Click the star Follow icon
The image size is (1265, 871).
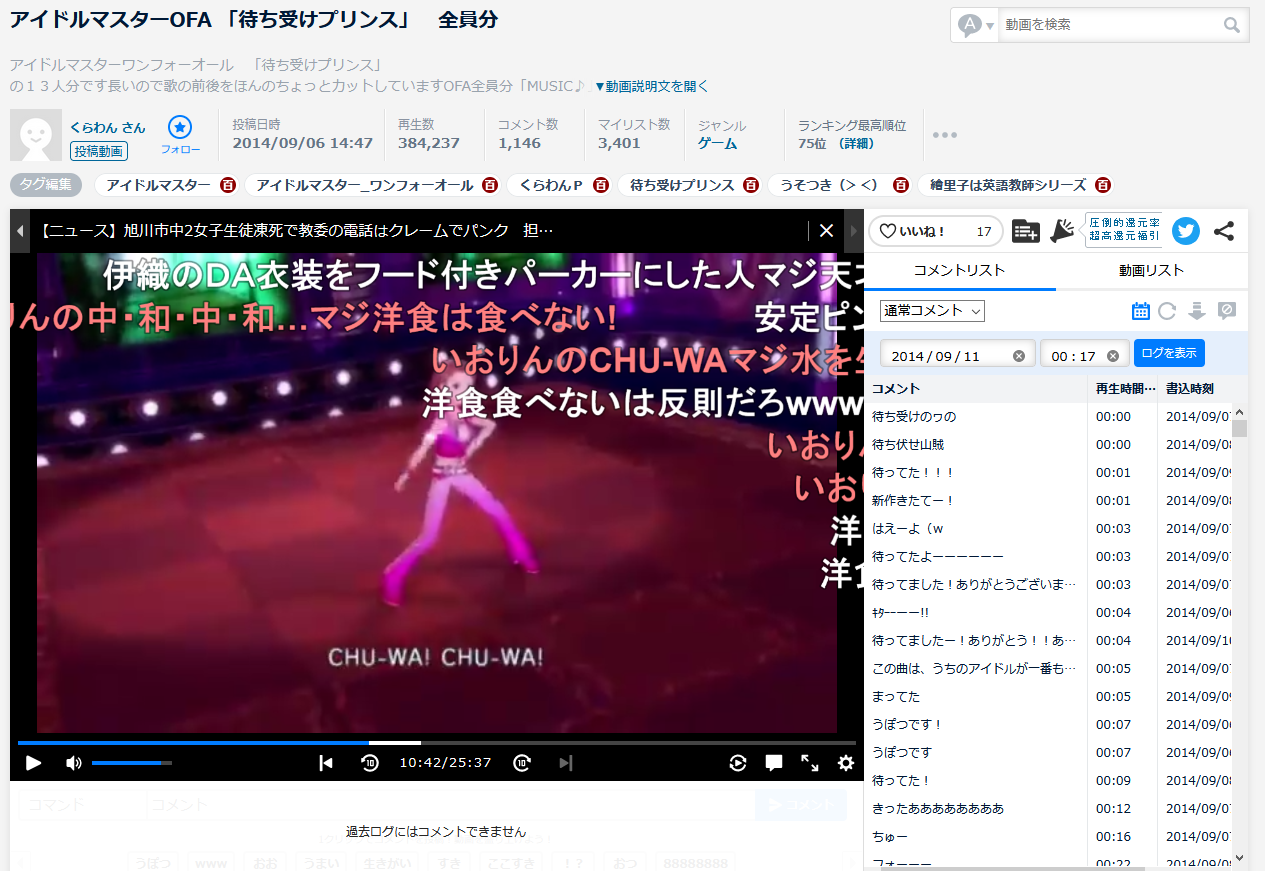coord(180,128)
